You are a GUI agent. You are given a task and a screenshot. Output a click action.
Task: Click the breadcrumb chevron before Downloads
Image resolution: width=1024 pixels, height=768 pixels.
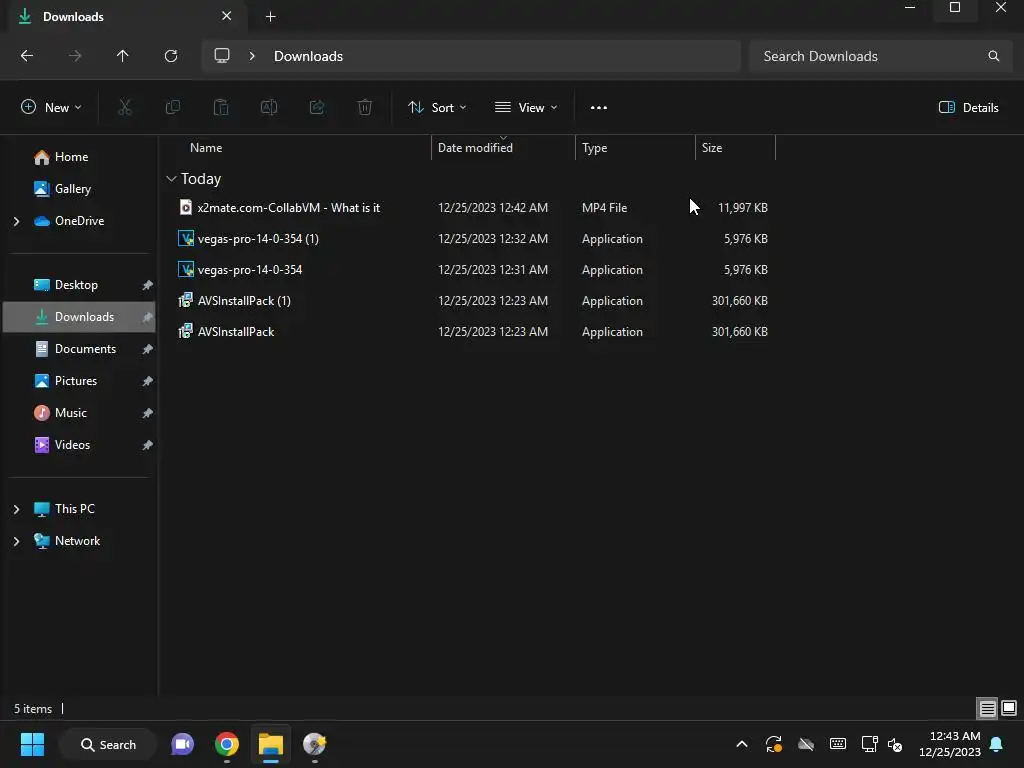252,56
